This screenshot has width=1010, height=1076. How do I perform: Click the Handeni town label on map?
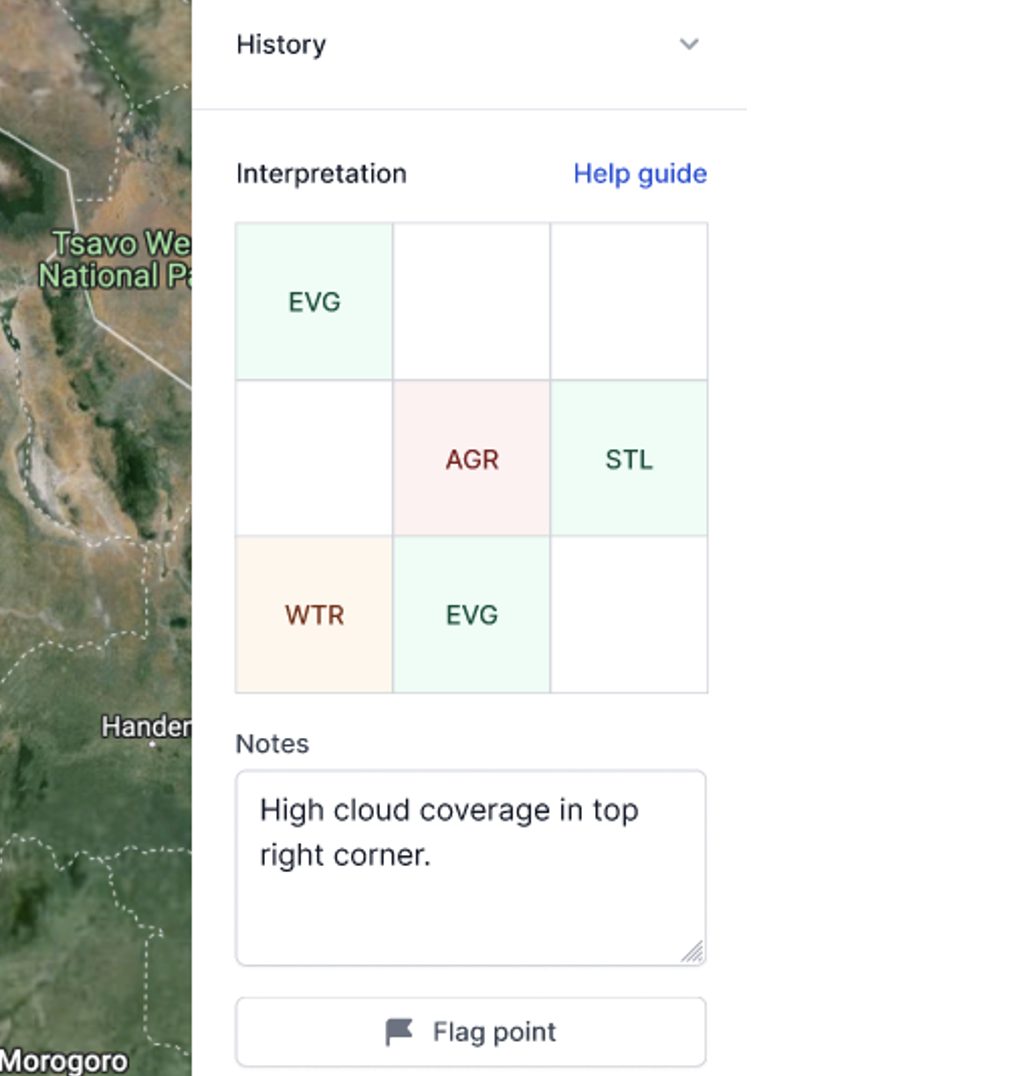click(x=146, y=727)
